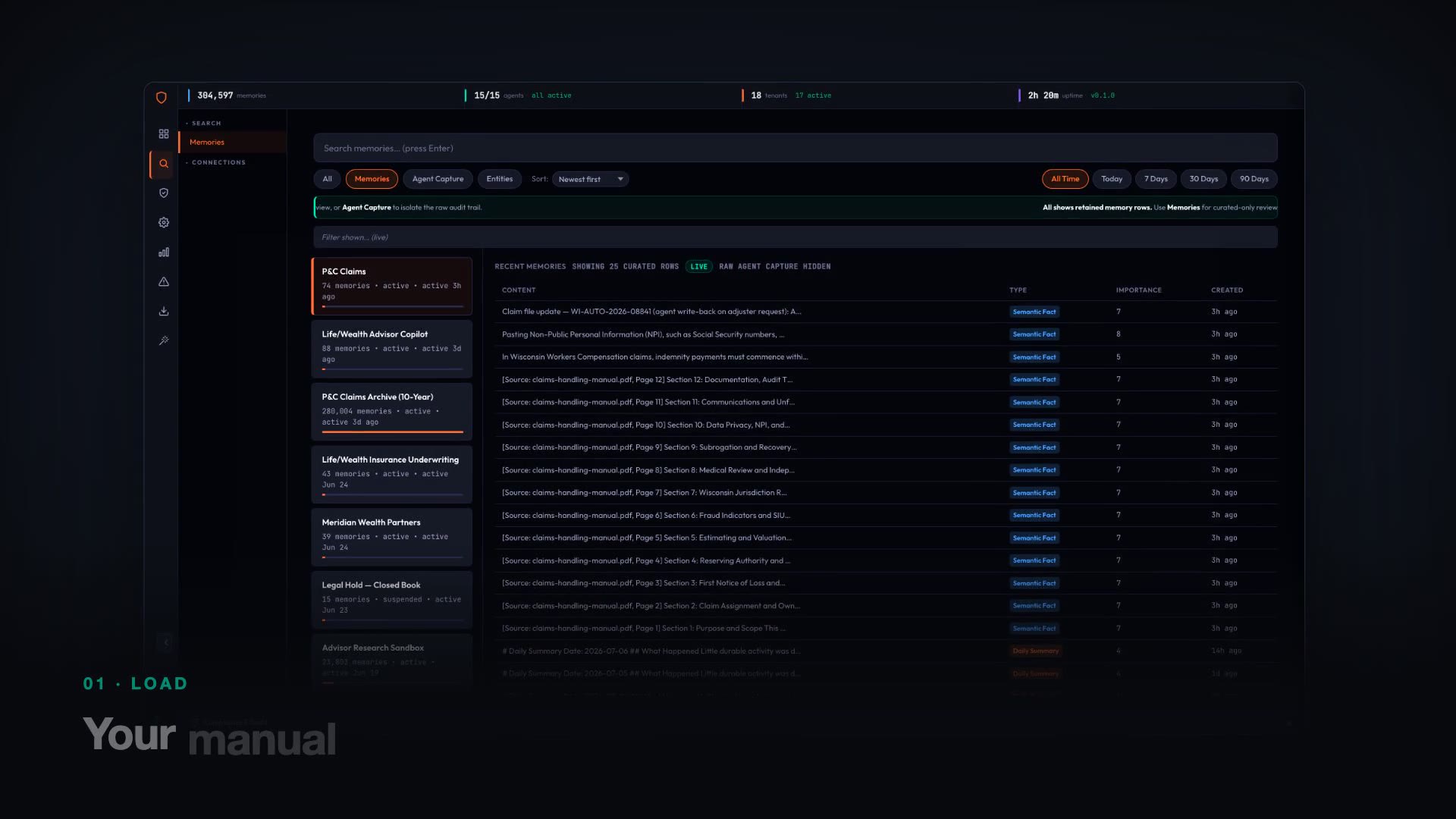Collapse the SEARCH section in the left panel

tap(203, 123)
